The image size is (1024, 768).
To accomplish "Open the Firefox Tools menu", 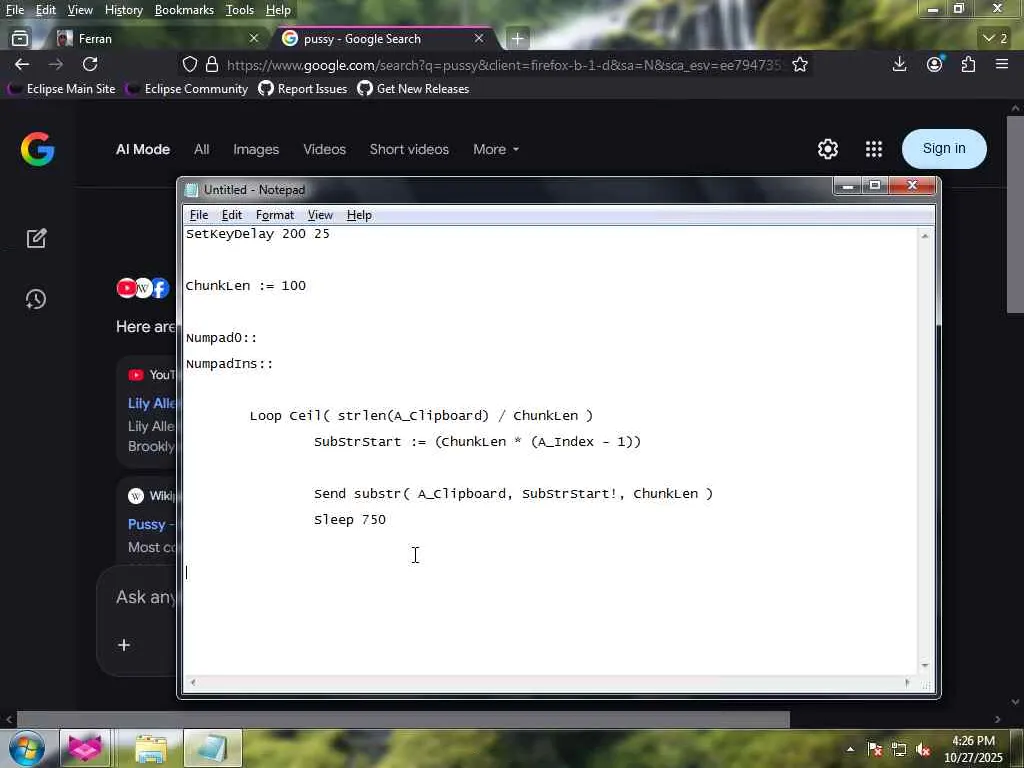I will point(240,10).
